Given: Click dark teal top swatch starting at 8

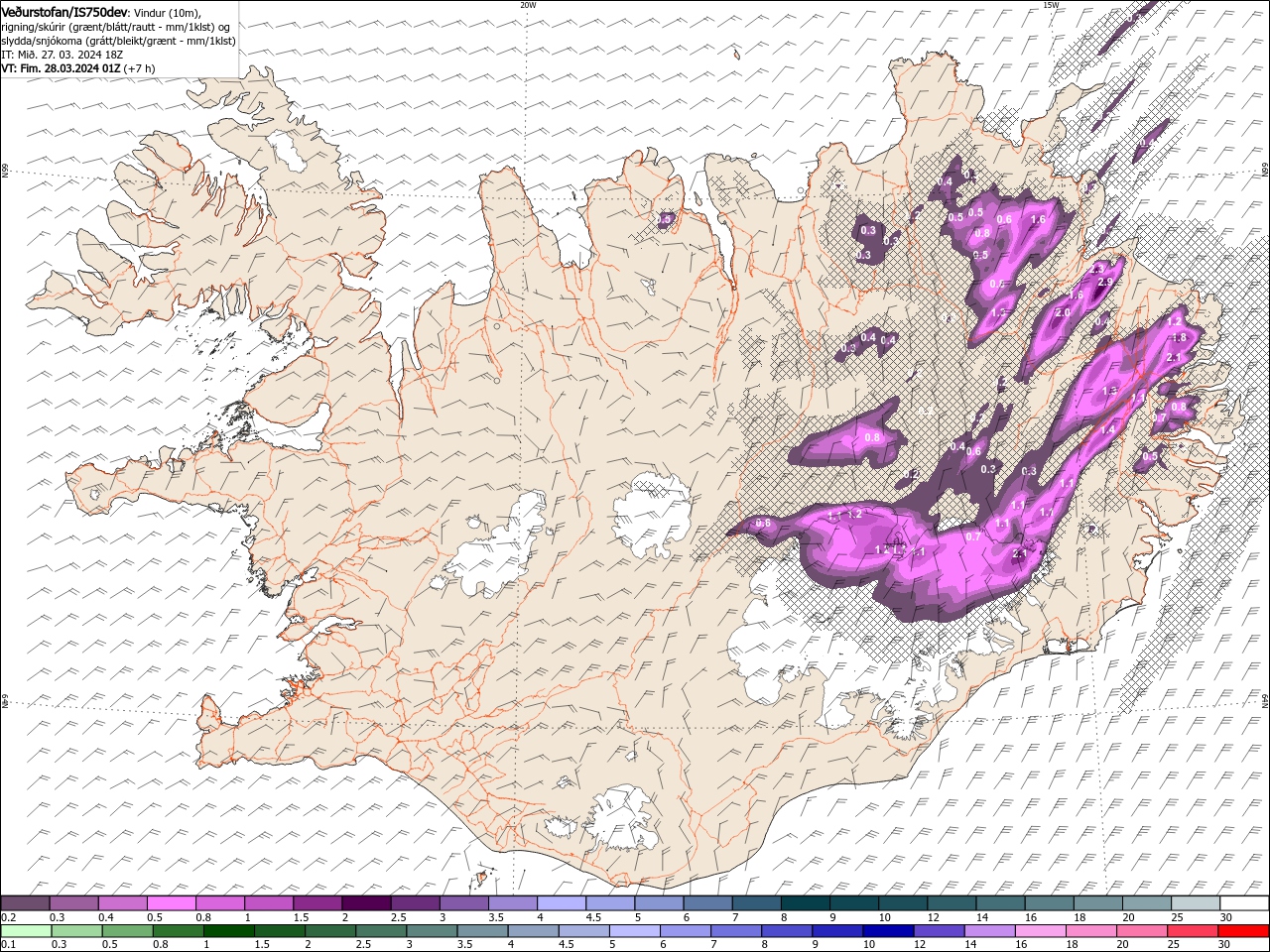Looking at the screenshot, I should (805, 903).
